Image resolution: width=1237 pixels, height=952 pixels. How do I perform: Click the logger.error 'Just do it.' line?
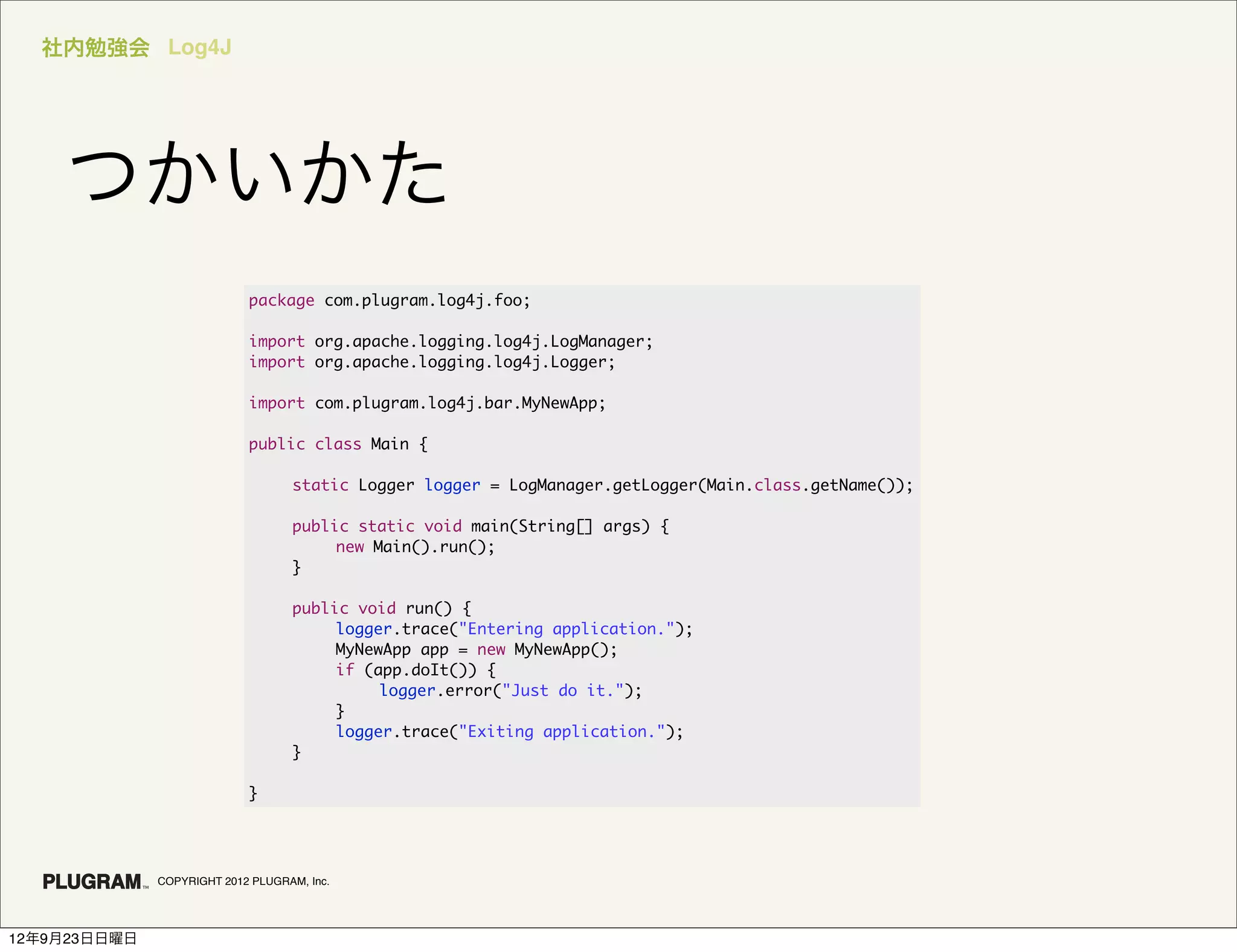tap(511, 691)
